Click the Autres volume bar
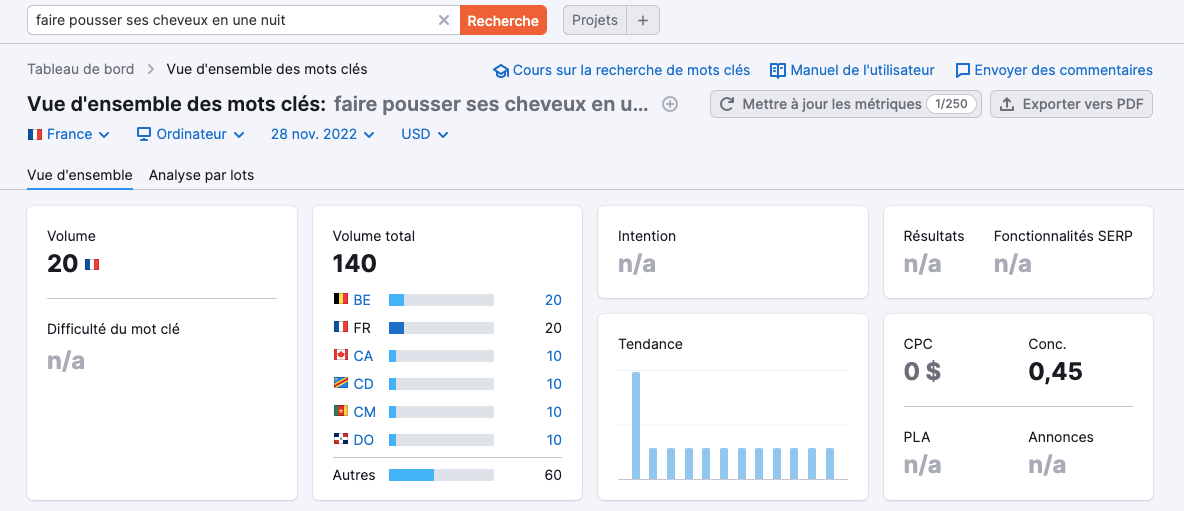 coord(441,475)
